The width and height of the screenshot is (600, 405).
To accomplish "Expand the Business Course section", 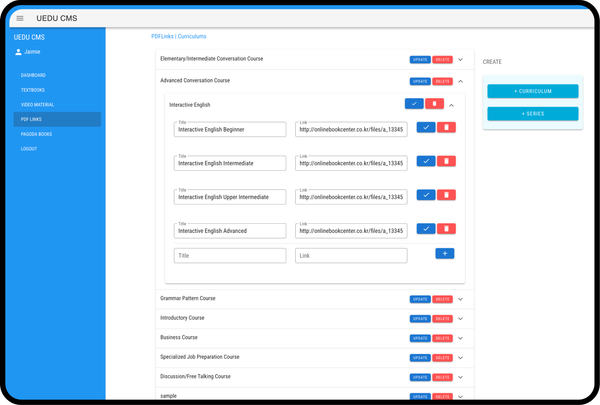I will [x=461, y=337].
